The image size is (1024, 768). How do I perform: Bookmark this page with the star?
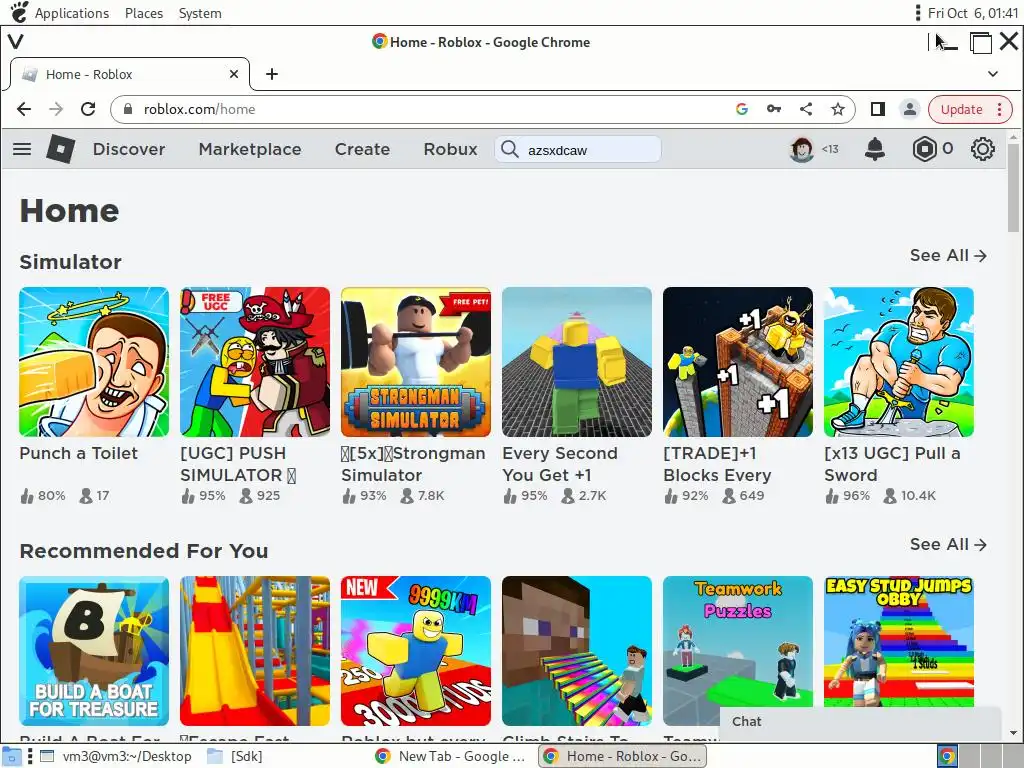(x=838, y=109)
